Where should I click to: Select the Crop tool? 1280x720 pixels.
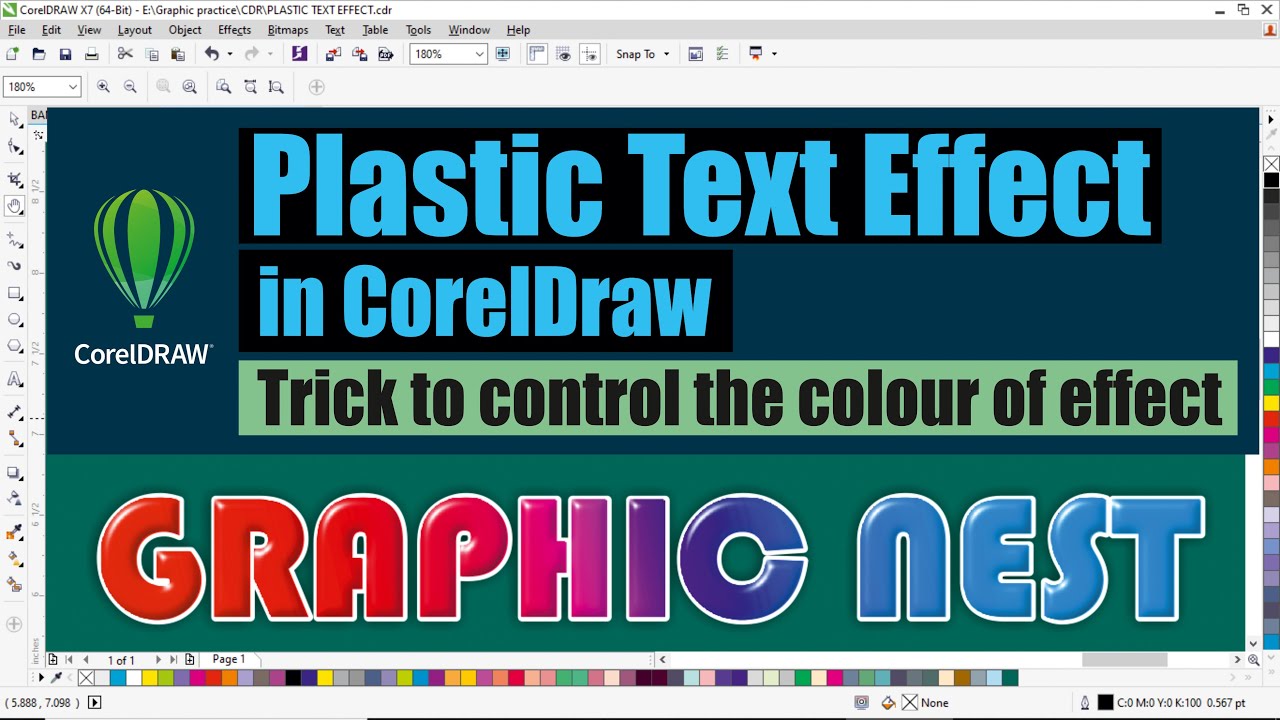tap(15, 180)
